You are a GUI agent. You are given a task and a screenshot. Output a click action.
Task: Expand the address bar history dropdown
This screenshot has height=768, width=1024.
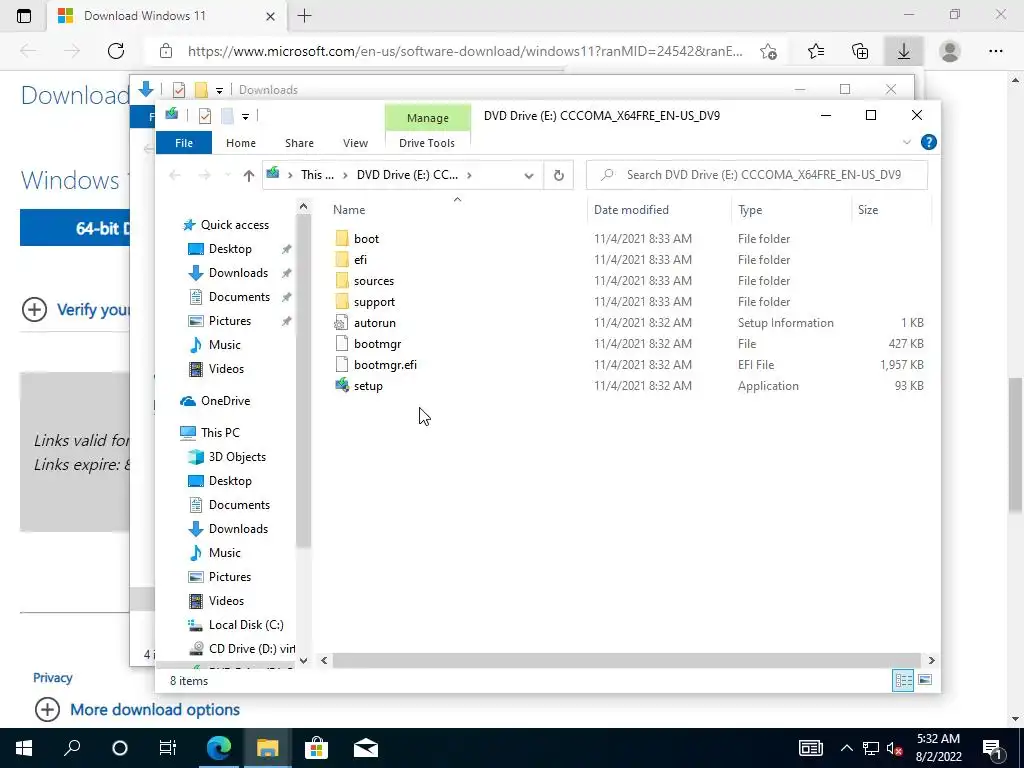[x=529, y=175]
